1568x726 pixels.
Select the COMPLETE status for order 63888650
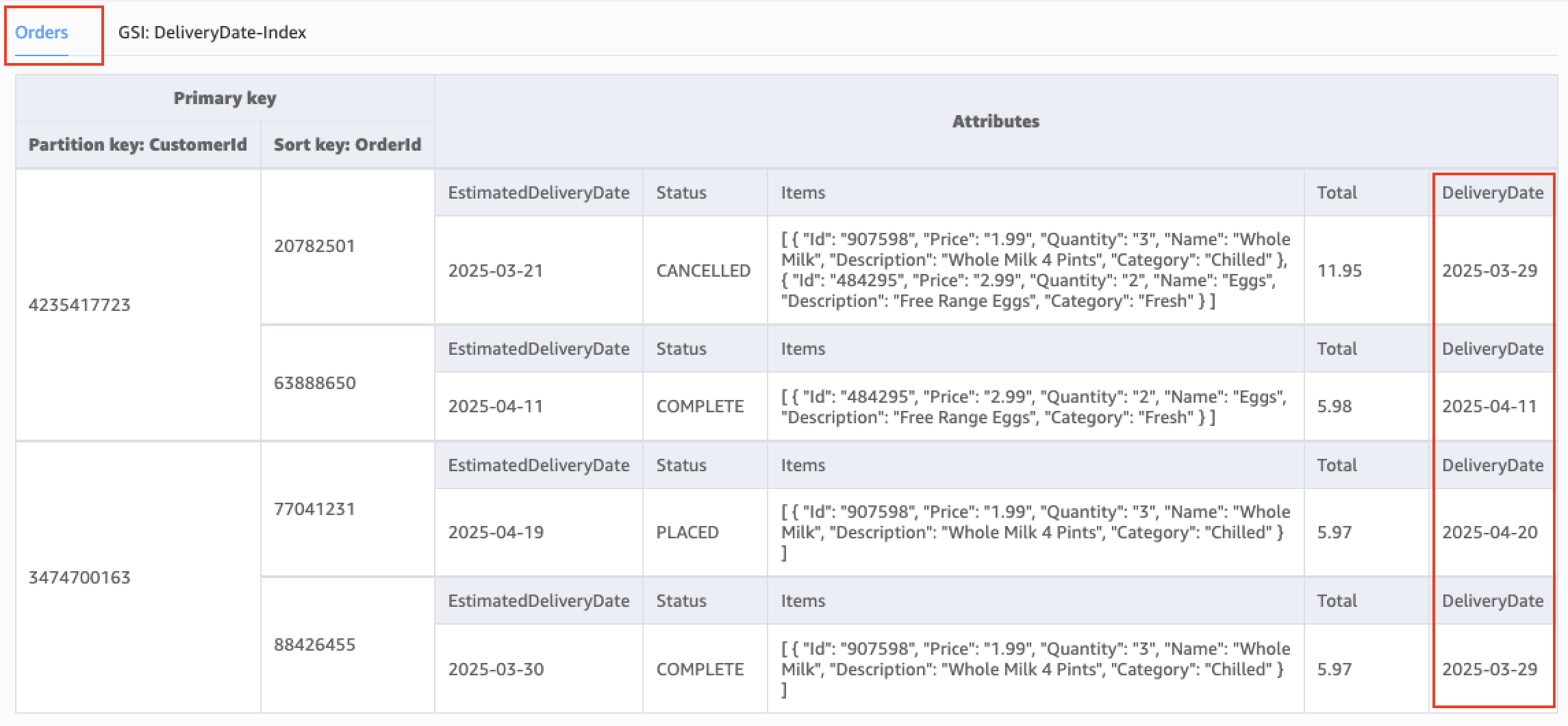click(x=700, y=406)
